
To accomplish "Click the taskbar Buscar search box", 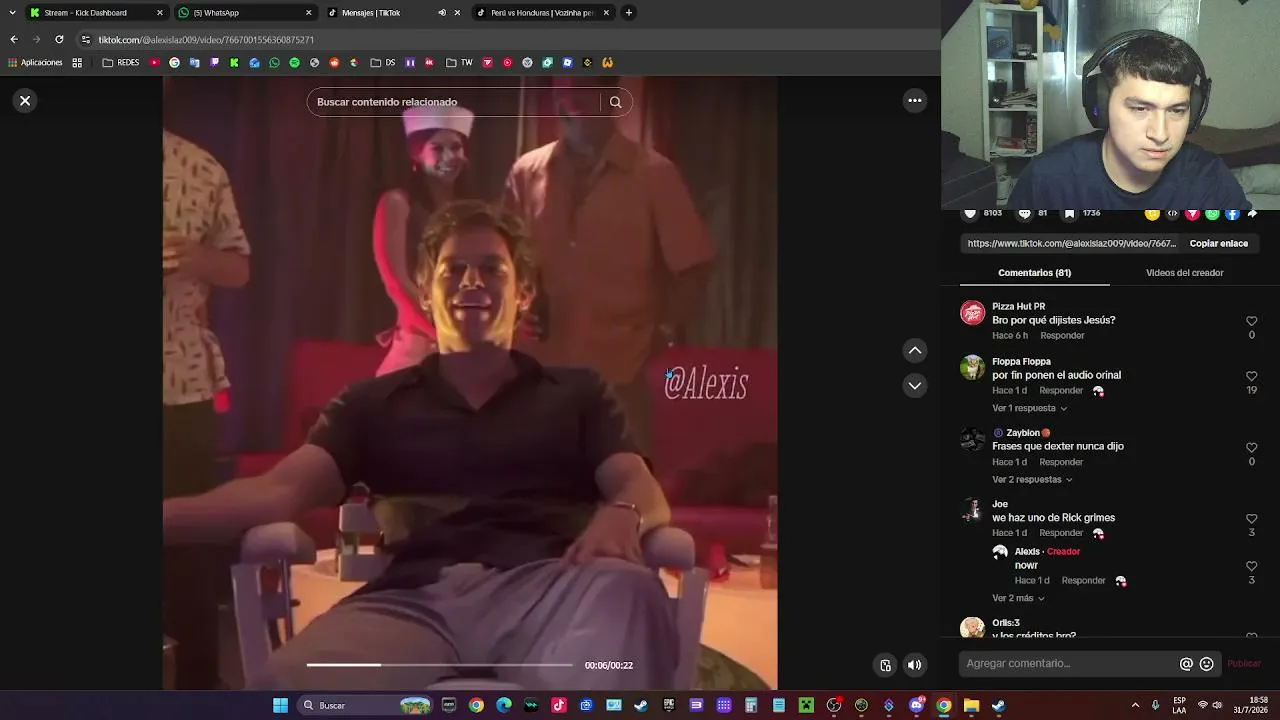I will 364,706.
